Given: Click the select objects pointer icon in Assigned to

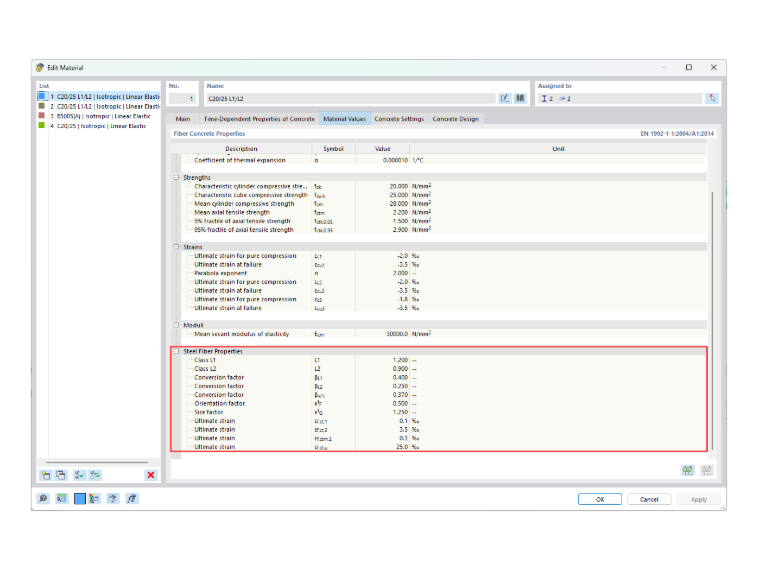Looking at the screenshot, I should click(712, 98).
